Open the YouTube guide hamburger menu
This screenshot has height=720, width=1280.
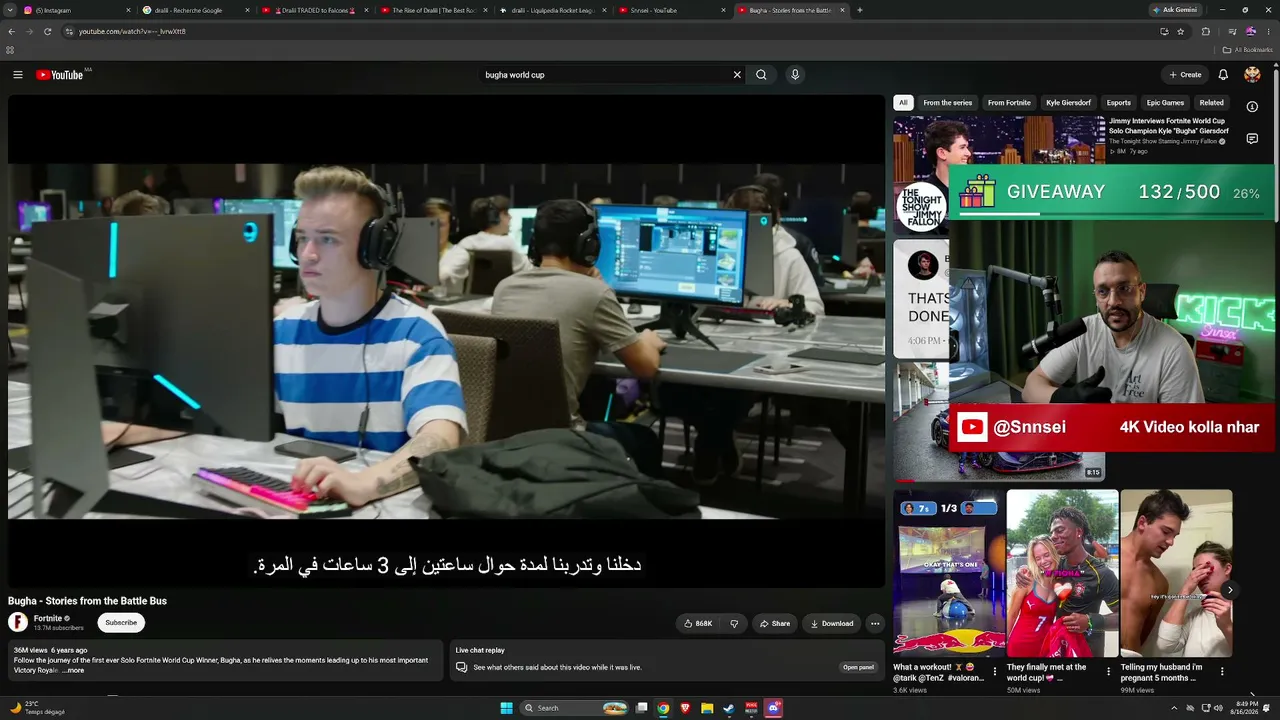pos(17,75)
